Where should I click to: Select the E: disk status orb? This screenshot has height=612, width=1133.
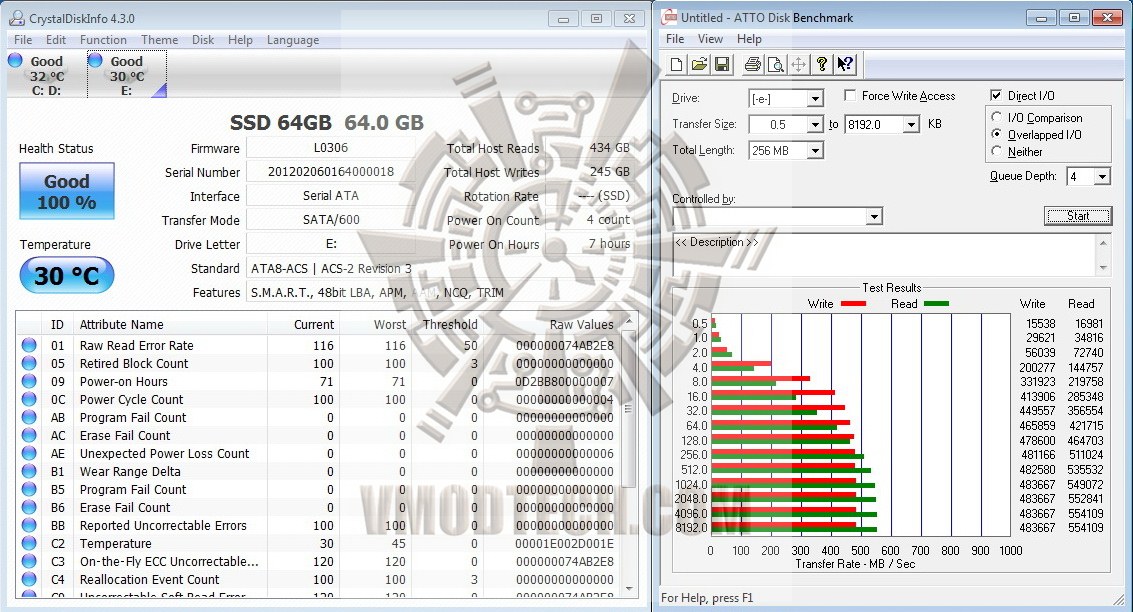tap(95, 61)
